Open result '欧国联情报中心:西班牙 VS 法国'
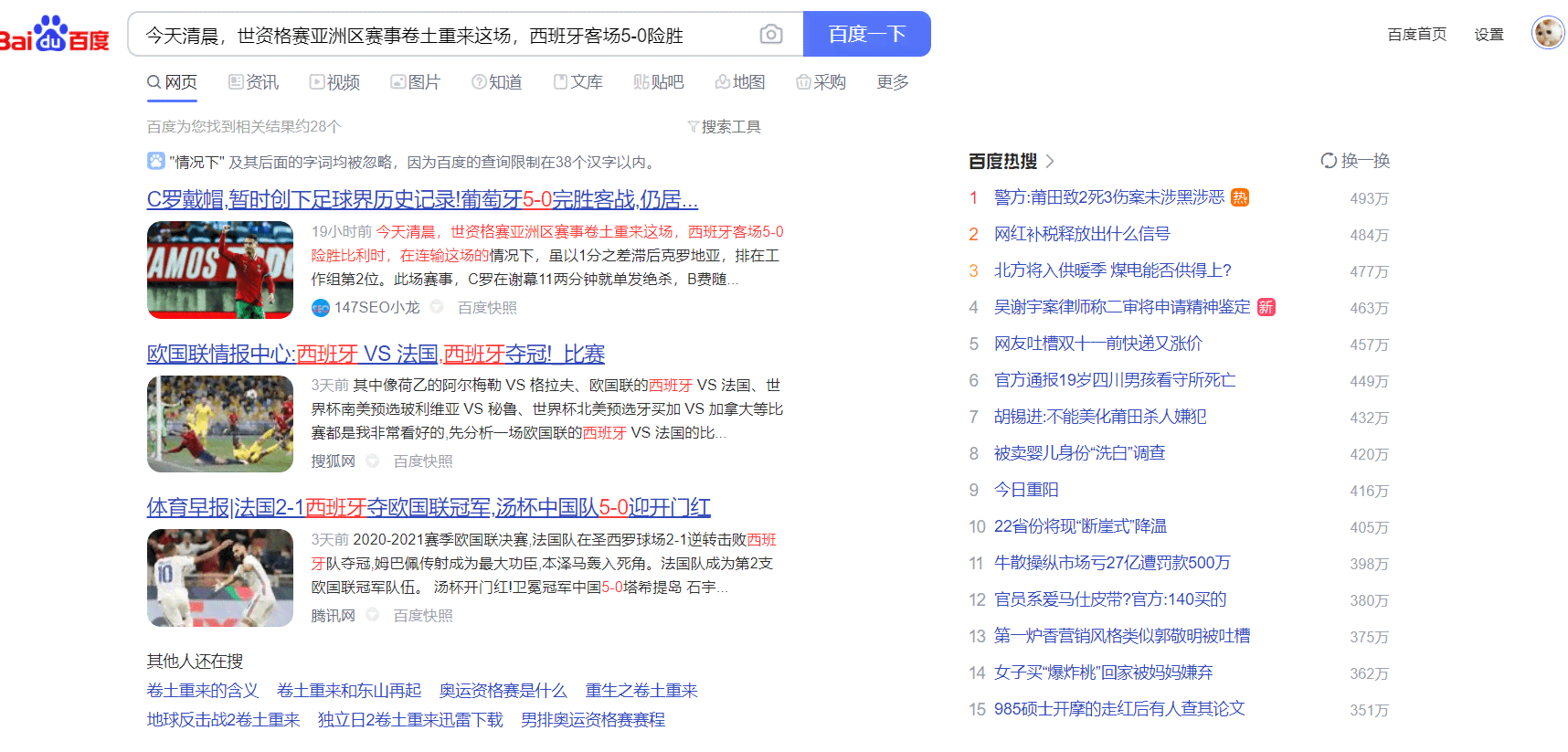 (x=376, y=354)
